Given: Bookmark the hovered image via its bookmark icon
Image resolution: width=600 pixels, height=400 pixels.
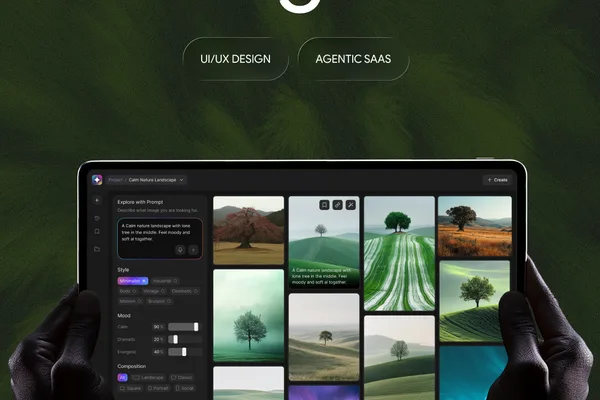Looking at the screenshot, I should 324,205.
